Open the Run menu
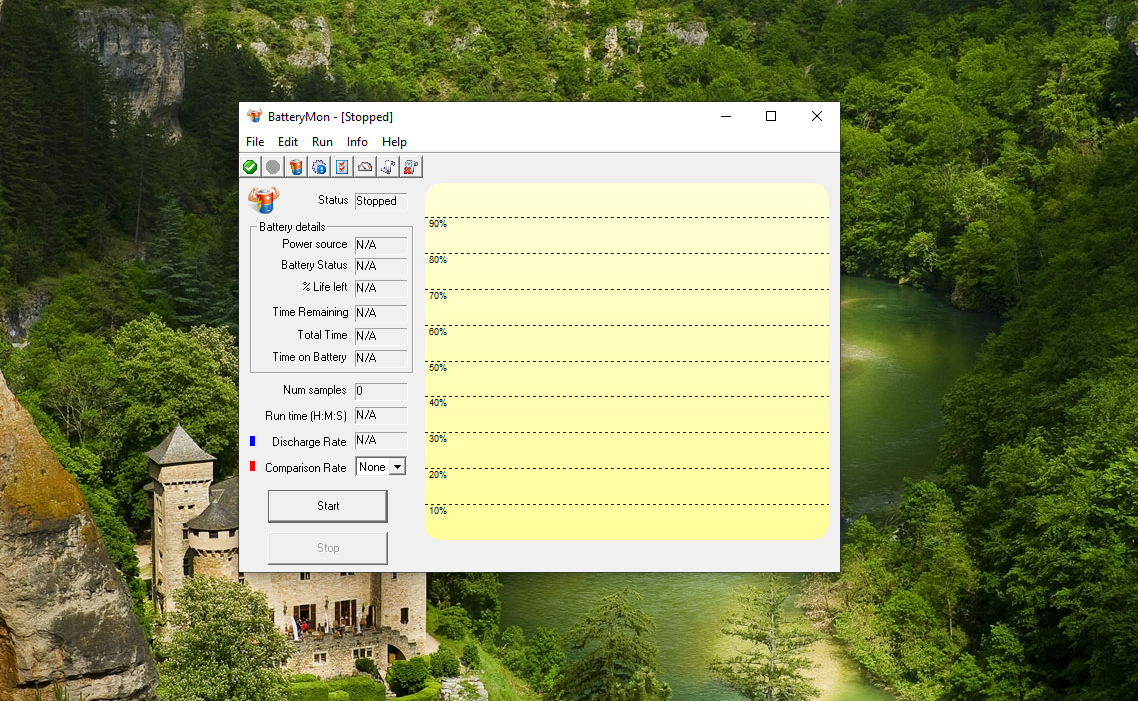The image size is (1138, 701). (x=322, y=142)
